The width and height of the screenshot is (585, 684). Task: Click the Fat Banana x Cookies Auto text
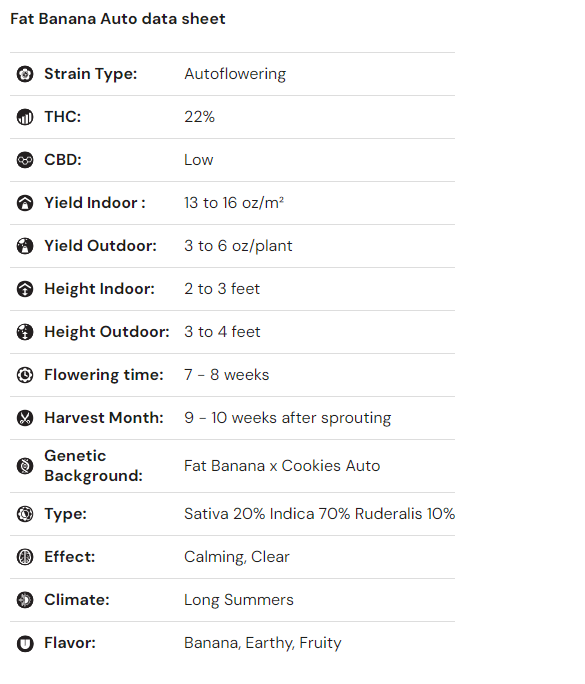(282, 466)
